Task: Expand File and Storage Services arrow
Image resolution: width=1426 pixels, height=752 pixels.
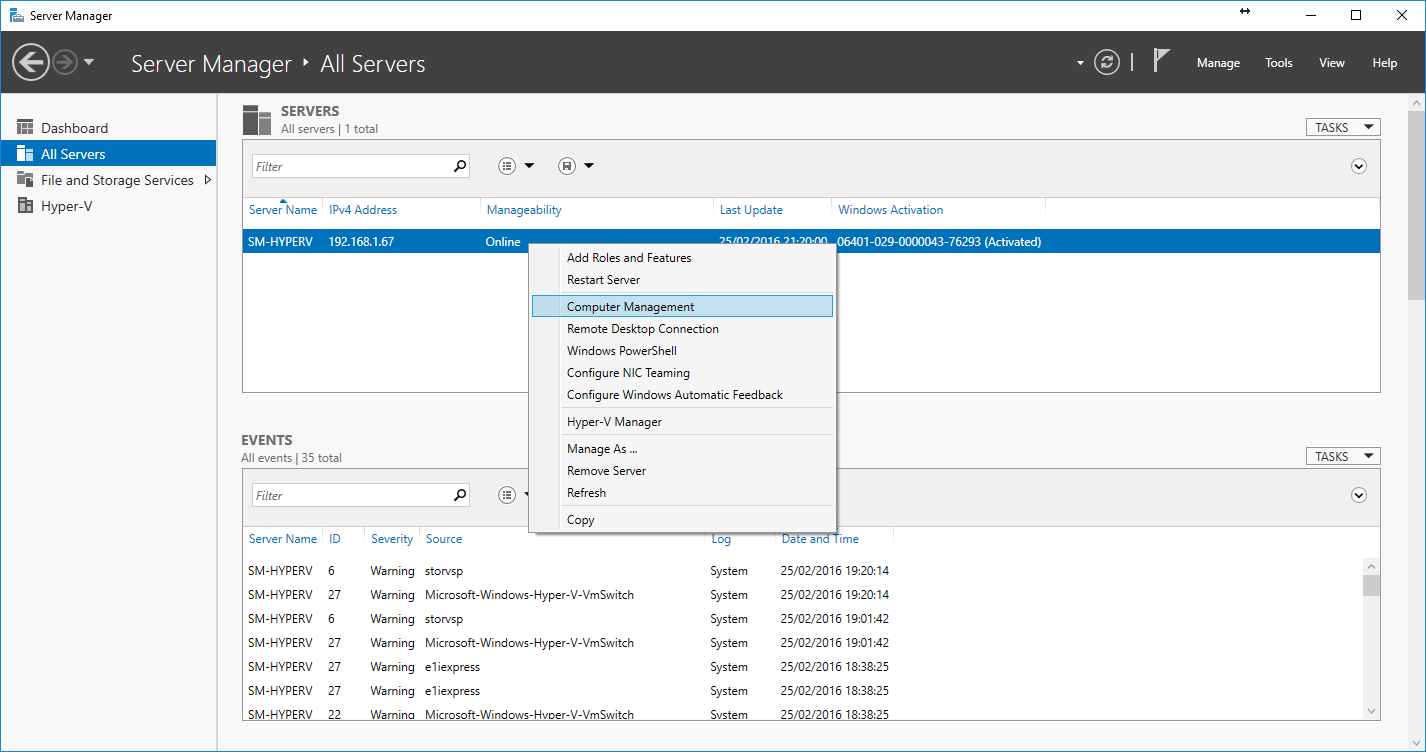Action: [x=208, y=180]
